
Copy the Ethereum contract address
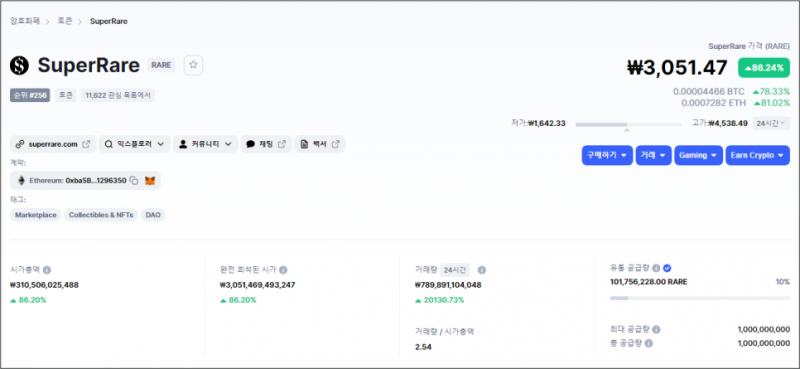click(134, 180)
